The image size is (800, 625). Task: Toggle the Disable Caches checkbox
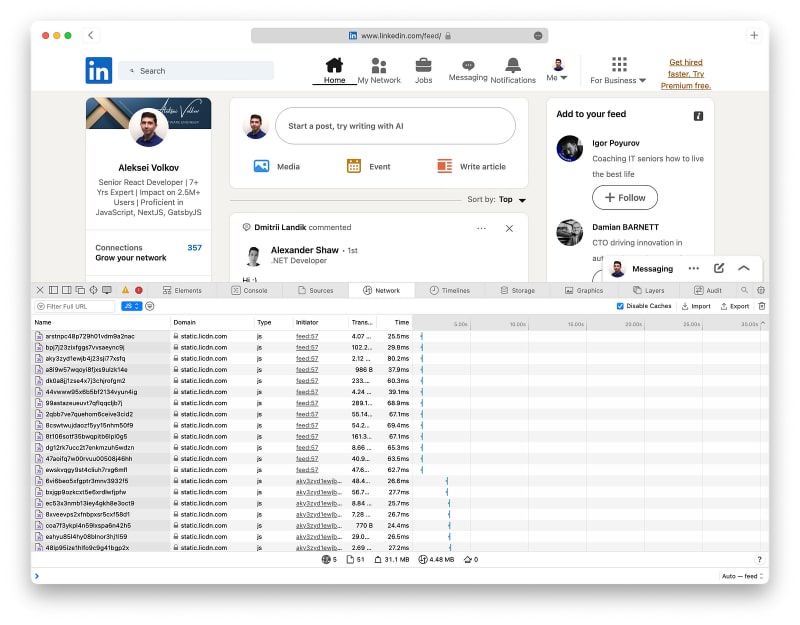tap(620, 306)
